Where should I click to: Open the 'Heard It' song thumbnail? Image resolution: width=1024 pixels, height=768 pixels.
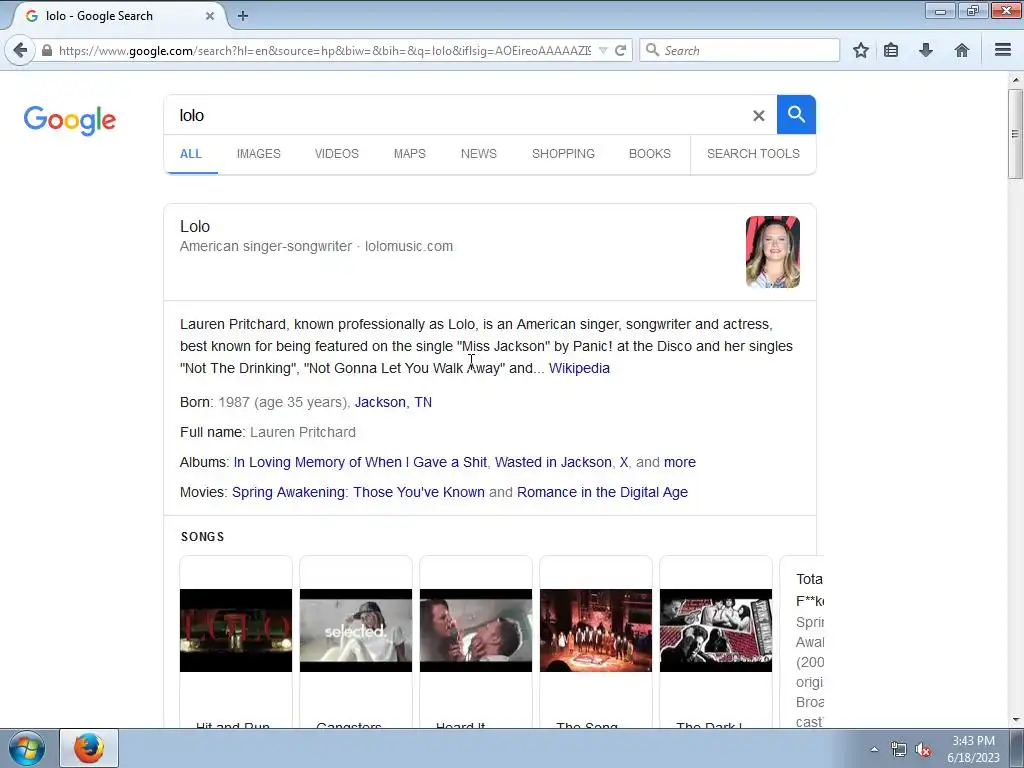click(476, 630)
